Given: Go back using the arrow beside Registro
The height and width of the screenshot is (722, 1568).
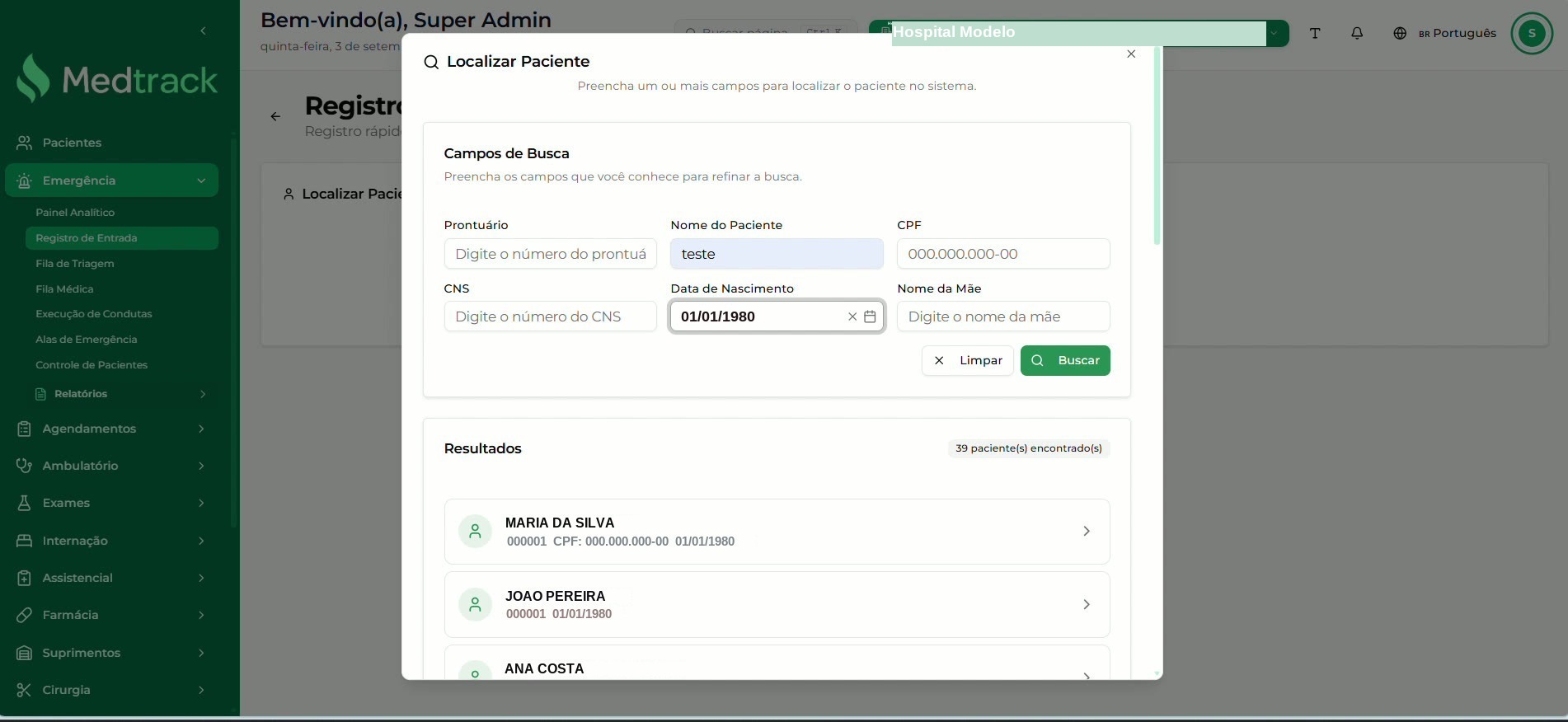Looking at the screenshot, I should tap(275, 116).
